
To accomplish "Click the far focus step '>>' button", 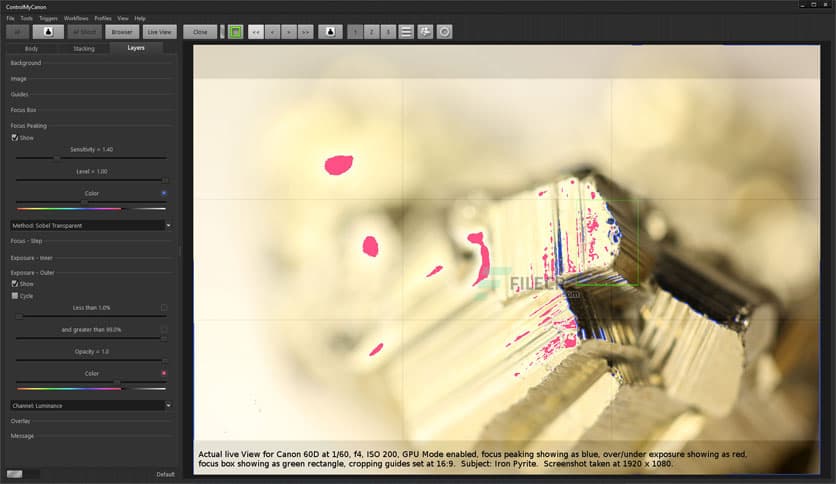I will pyautogui.click(x=306, y=32).
